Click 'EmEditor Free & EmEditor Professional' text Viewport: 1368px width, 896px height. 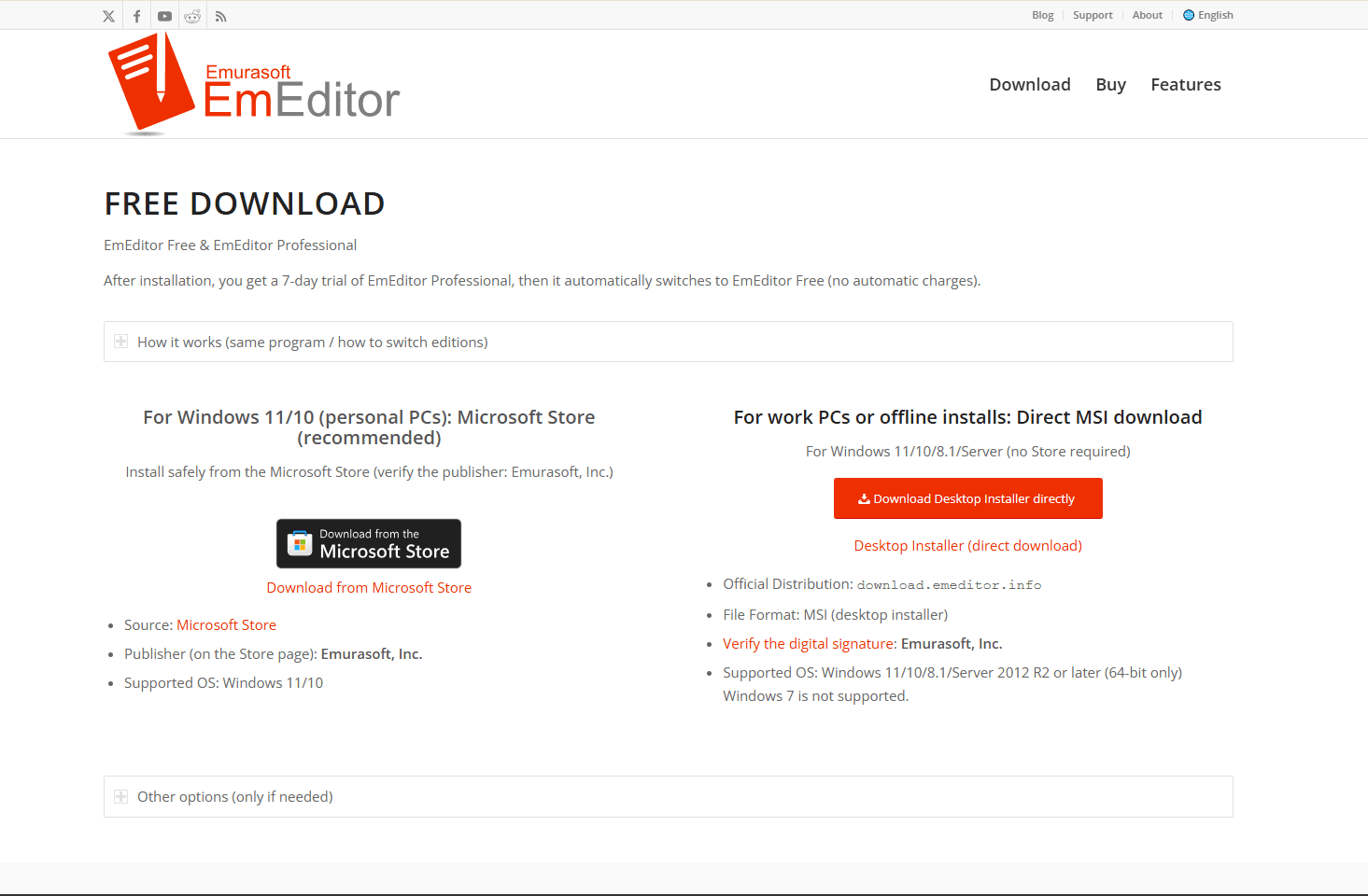230,245
